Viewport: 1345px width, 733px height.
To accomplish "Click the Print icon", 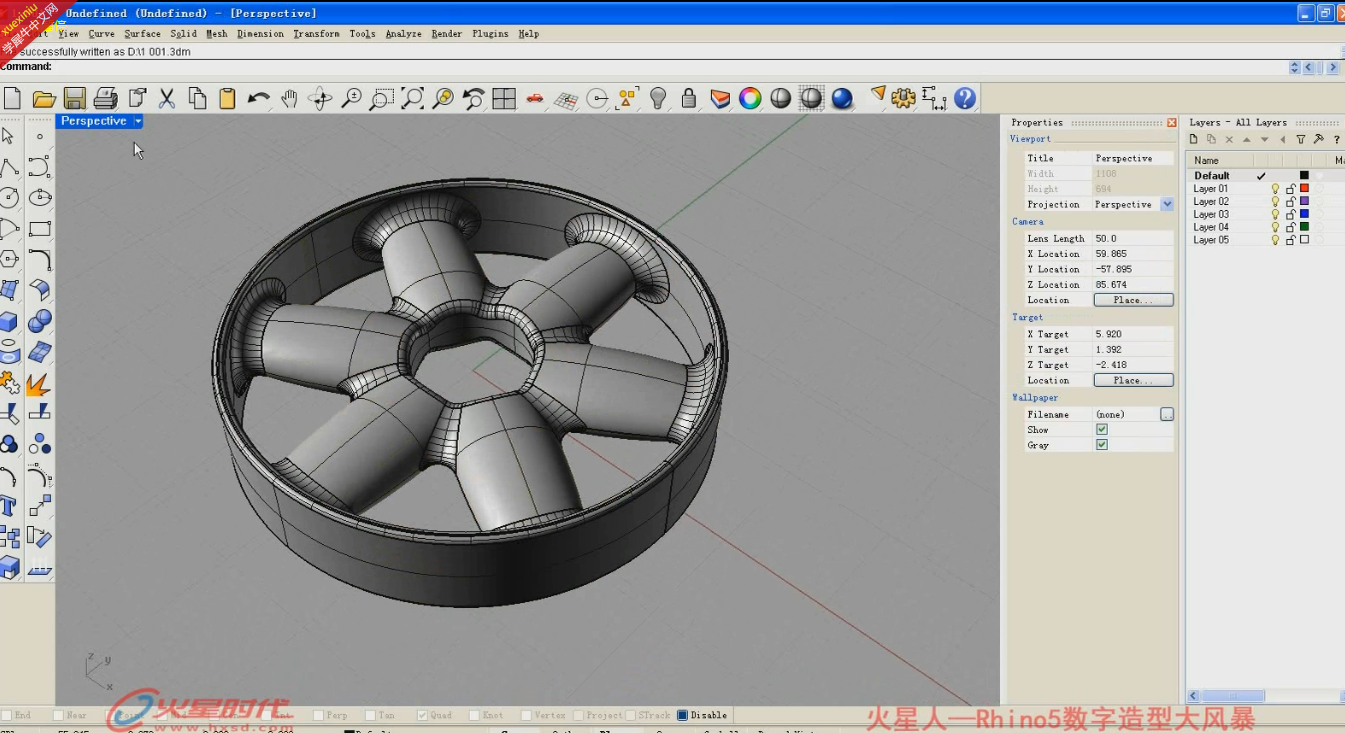I will pos(105,98).
